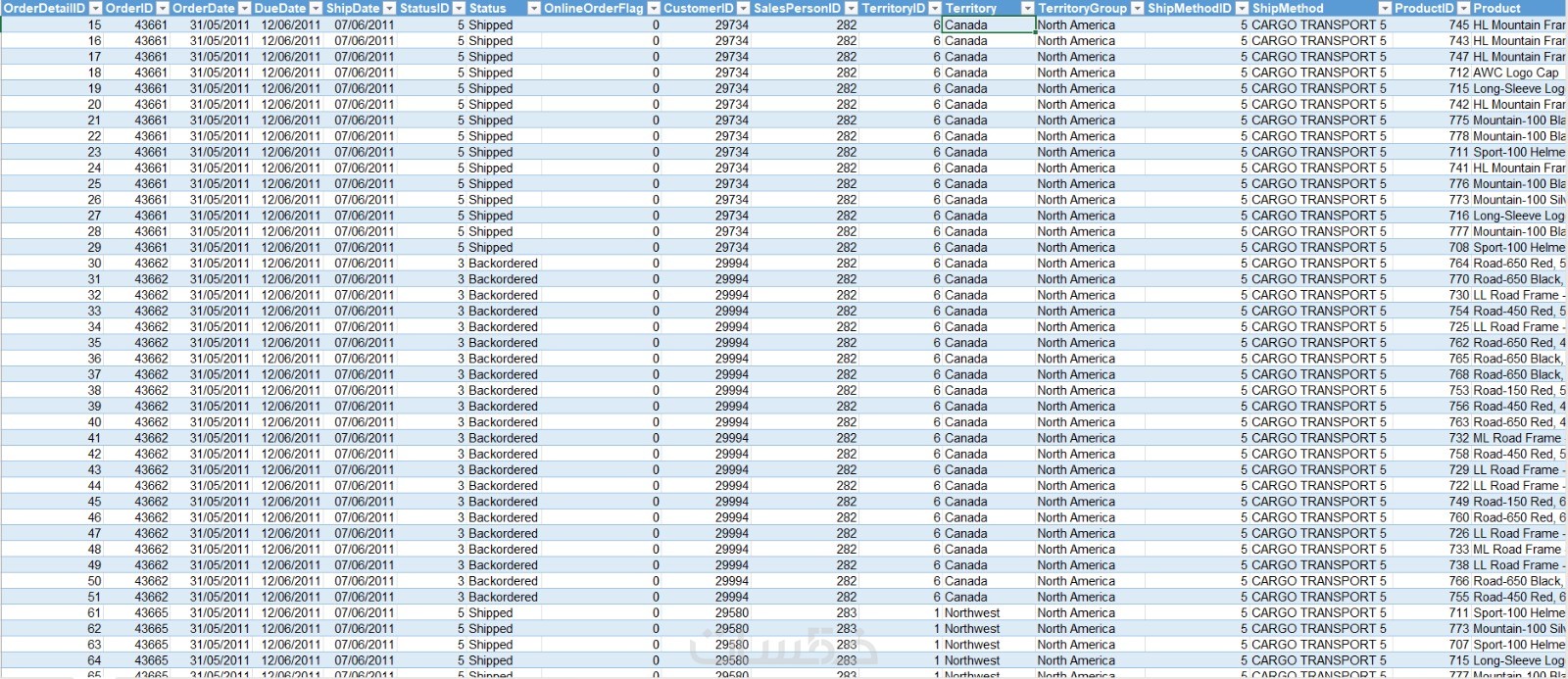This screenshot has width=1568, height=679.
Task: Click OrderID 43661 in OrderDetailID 22 row
Action: pos(151,135)
